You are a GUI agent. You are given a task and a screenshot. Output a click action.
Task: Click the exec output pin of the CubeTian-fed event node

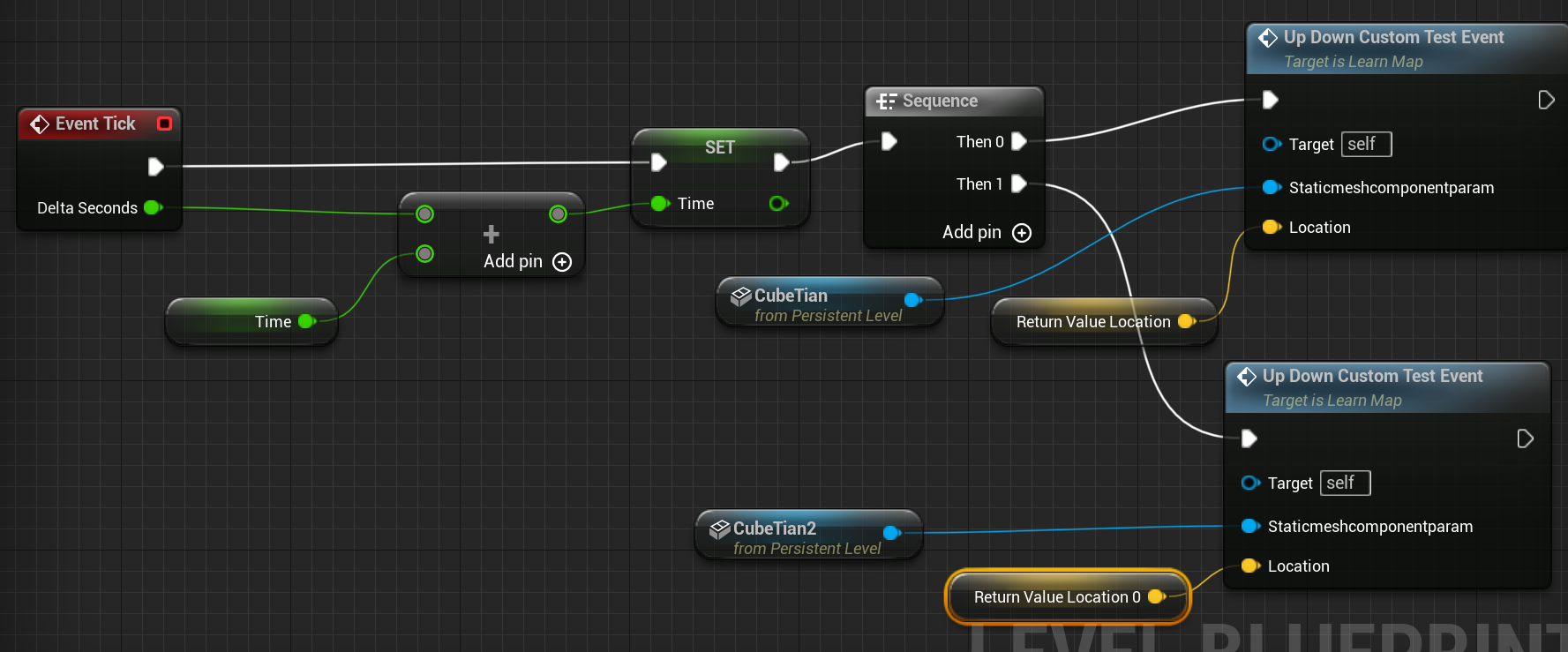[1546, 100]
